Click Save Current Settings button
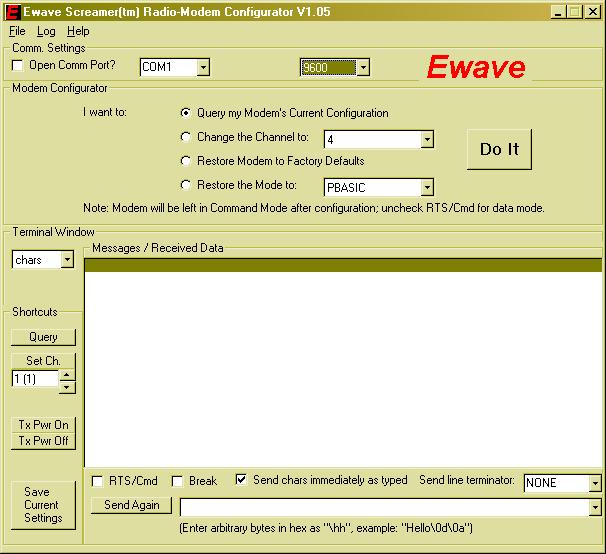Image resolution: width=606 pixels, height=554 pixels. pos(43,505)
